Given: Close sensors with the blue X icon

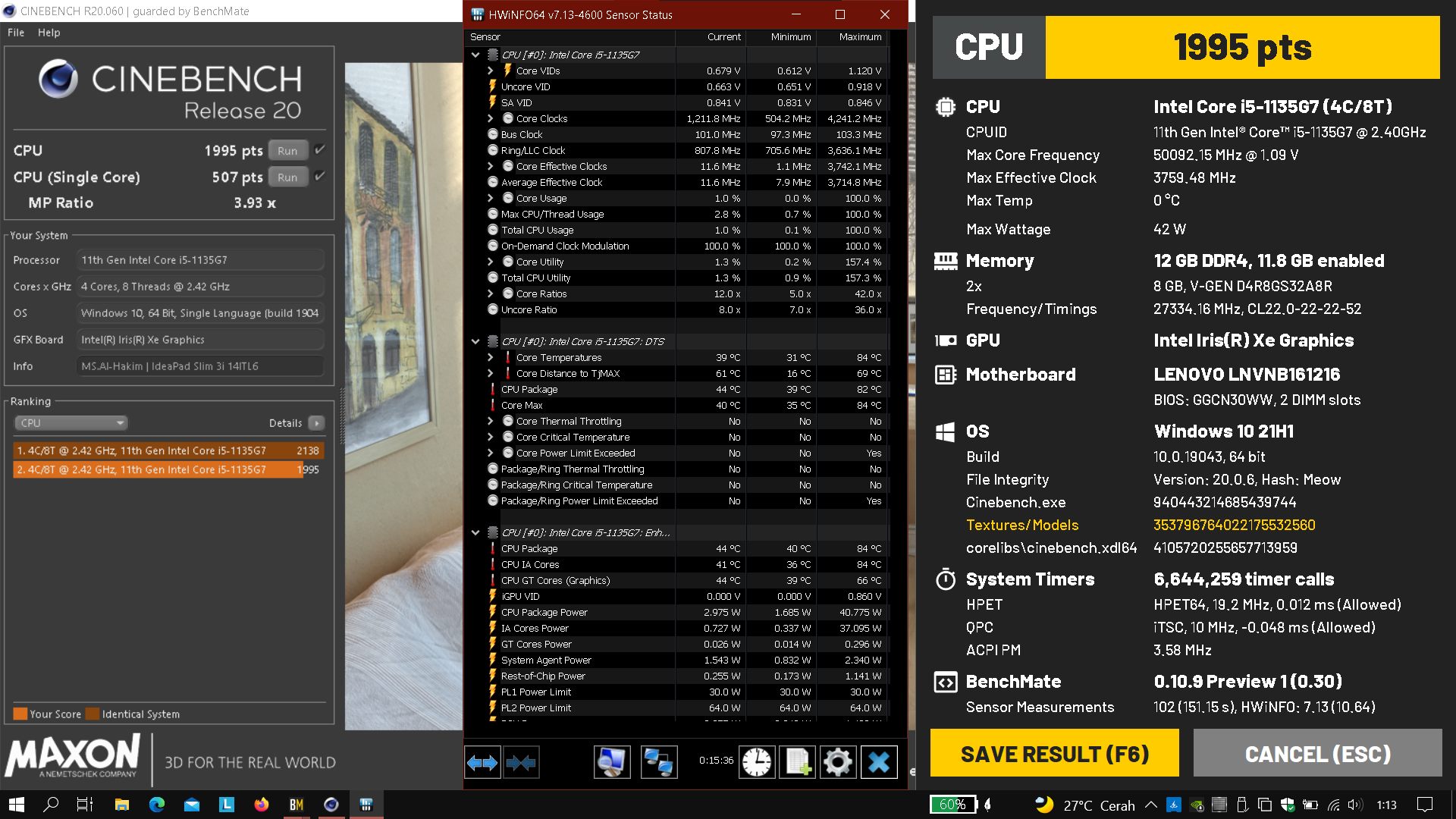Looking at the screenshot, I should (x=879, y=762).
